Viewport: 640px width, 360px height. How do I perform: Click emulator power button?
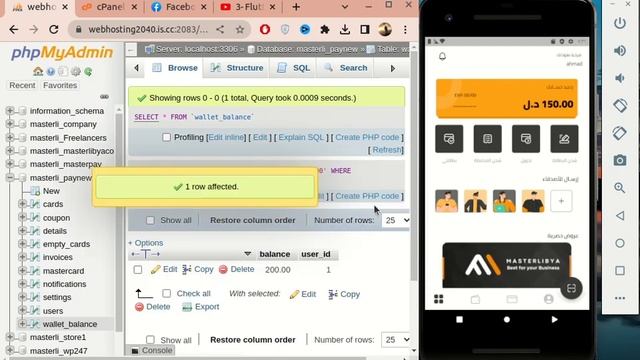point(620,23)
